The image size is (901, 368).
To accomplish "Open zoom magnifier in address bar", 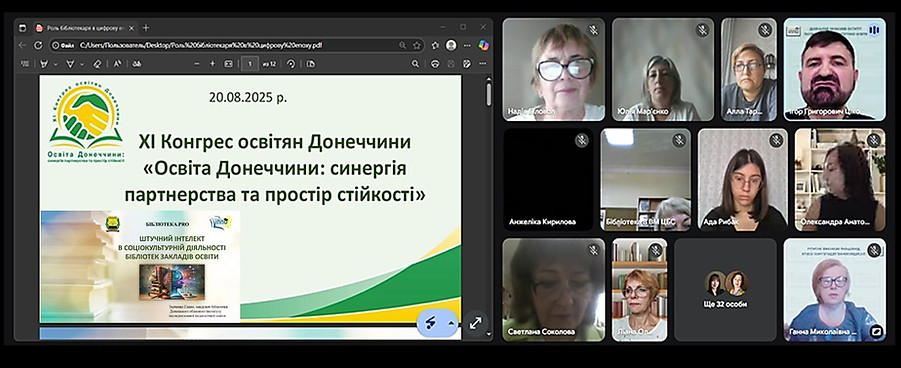I will click(x=402, y=45).
